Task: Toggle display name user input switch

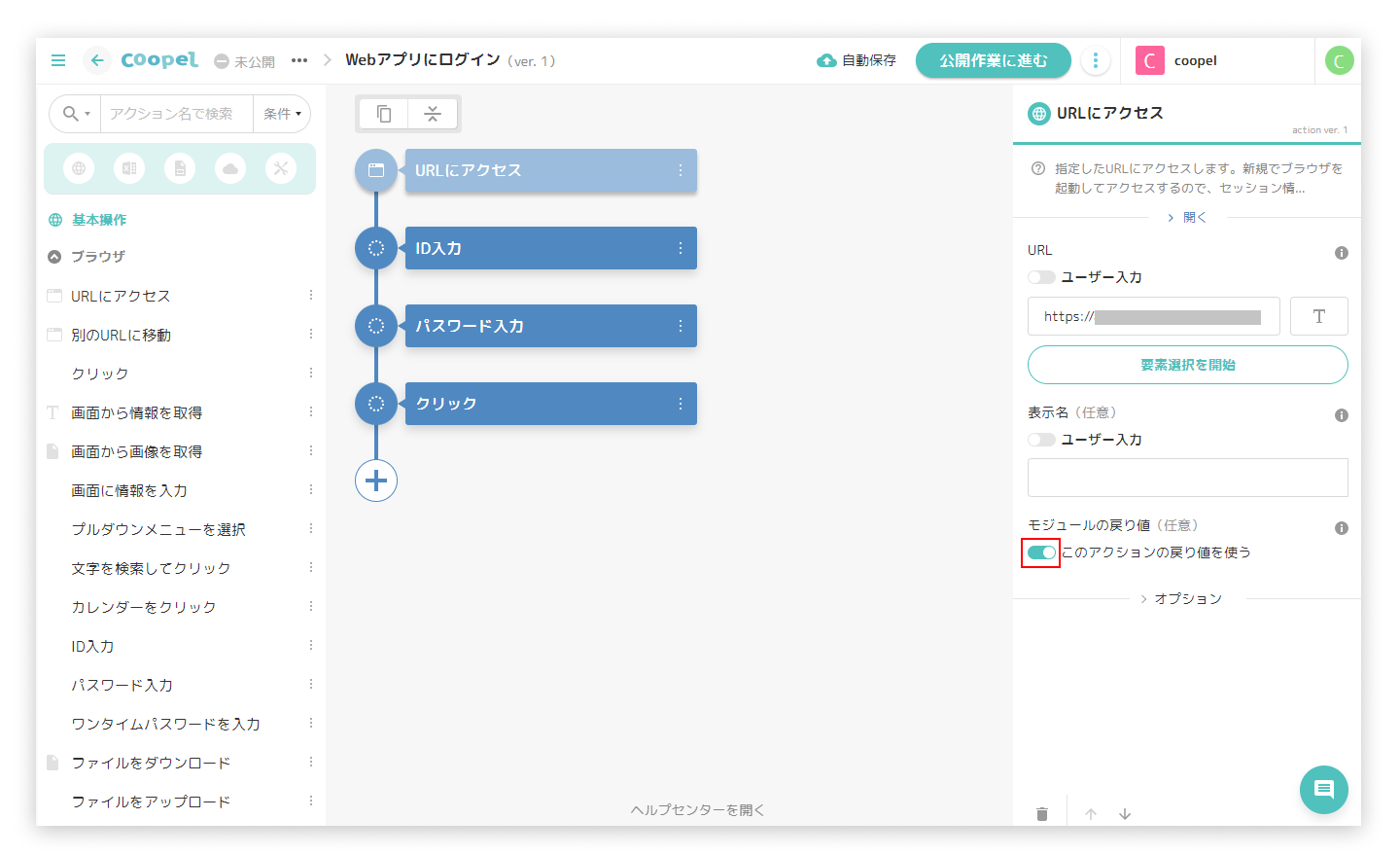Action: point(1041,440)
